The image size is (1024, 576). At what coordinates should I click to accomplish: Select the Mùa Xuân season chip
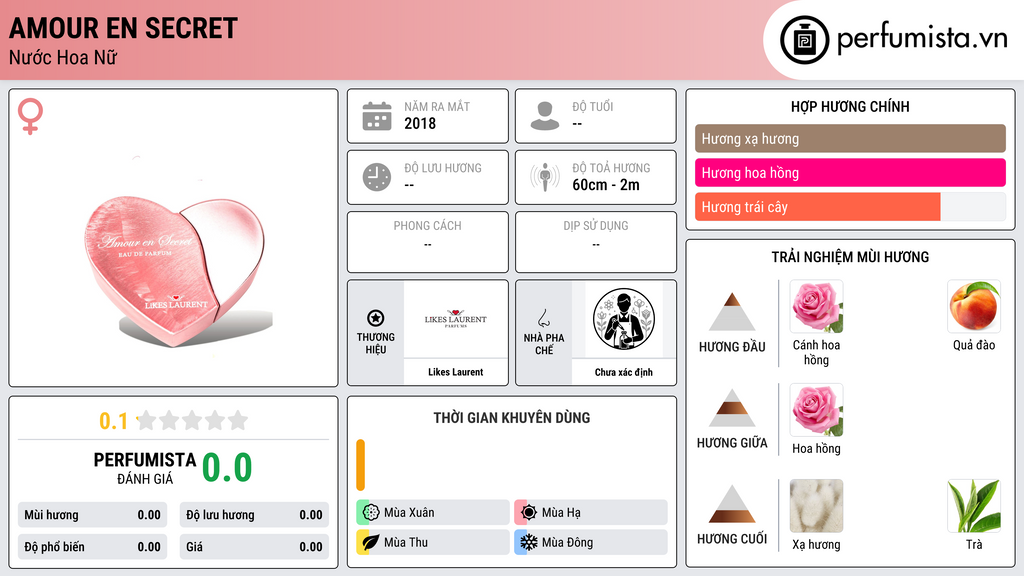click(x=433, y=512)
